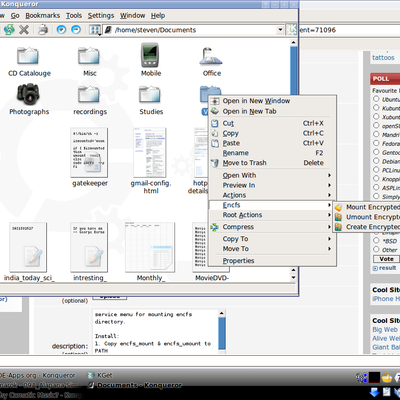The width and height of the screenshot is (400, 400).
Task: Expand the Actions submenu
Action: point(272,195)
